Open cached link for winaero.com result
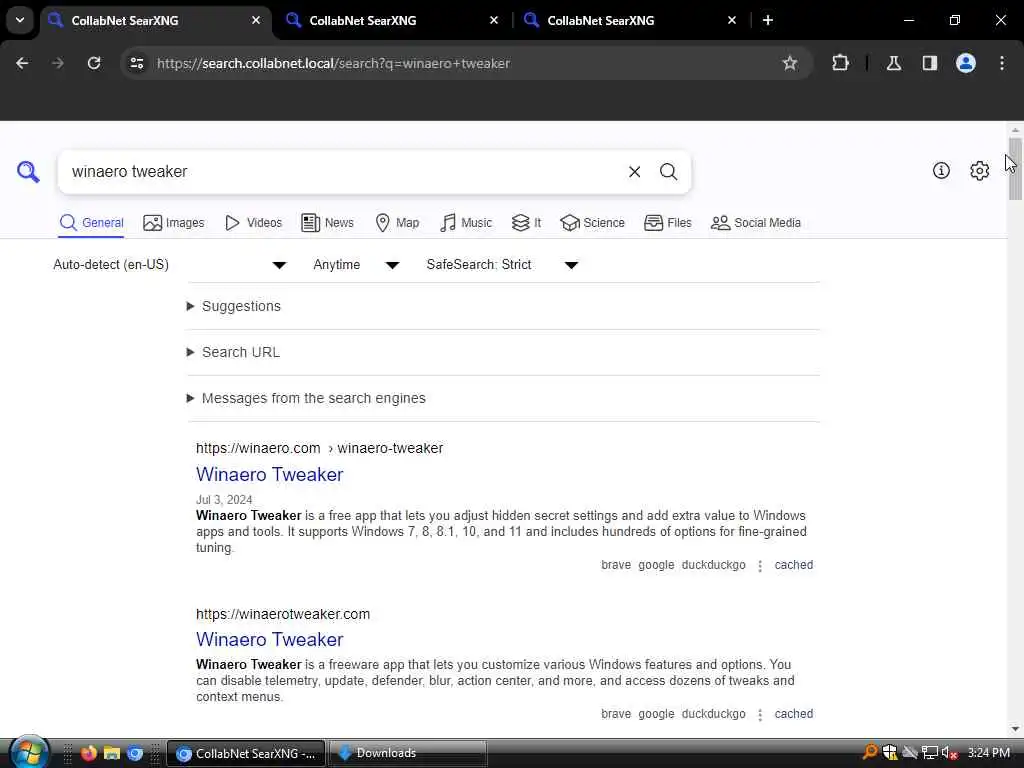This screenshot has width=1024, height=768. pyautogui.click(x=793, y=565)
